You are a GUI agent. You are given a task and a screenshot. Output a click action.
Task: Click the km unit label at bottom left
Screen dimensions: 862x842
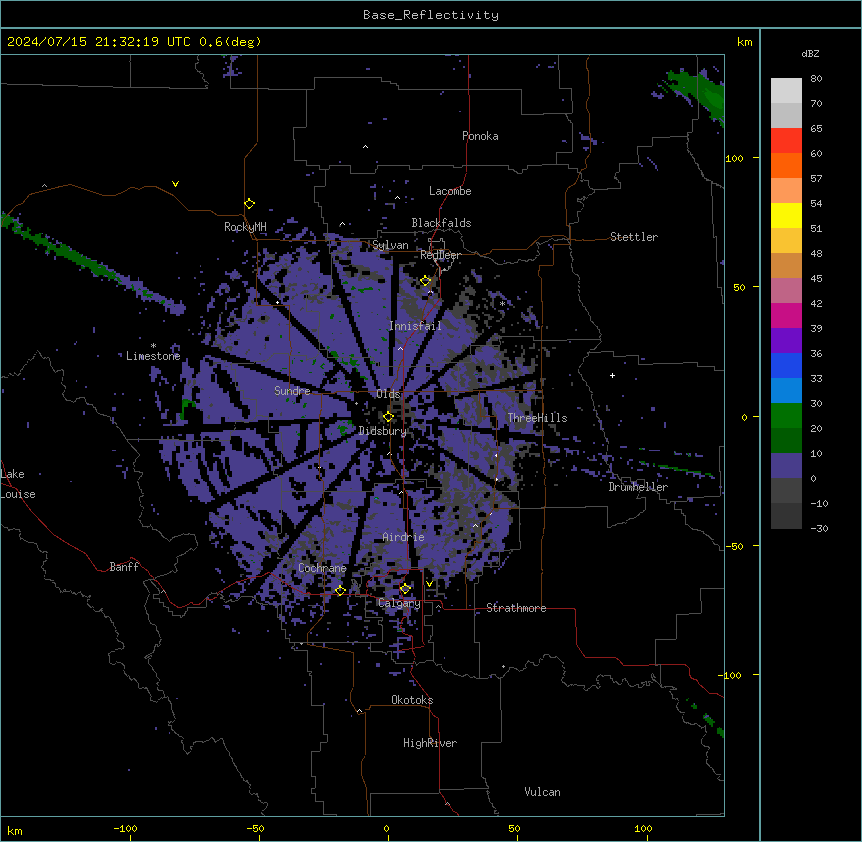(15, 830)
